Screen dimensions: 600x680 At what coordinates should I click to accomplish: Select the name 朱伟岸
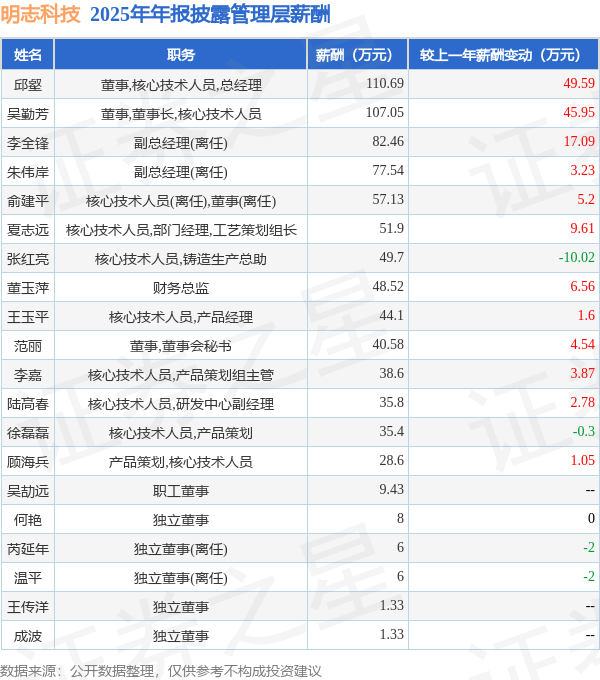coord(28,172)
